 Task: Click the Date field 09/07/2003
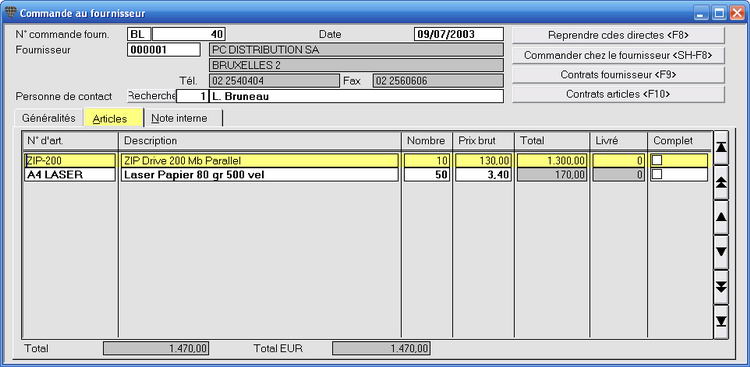coord(459,34)
